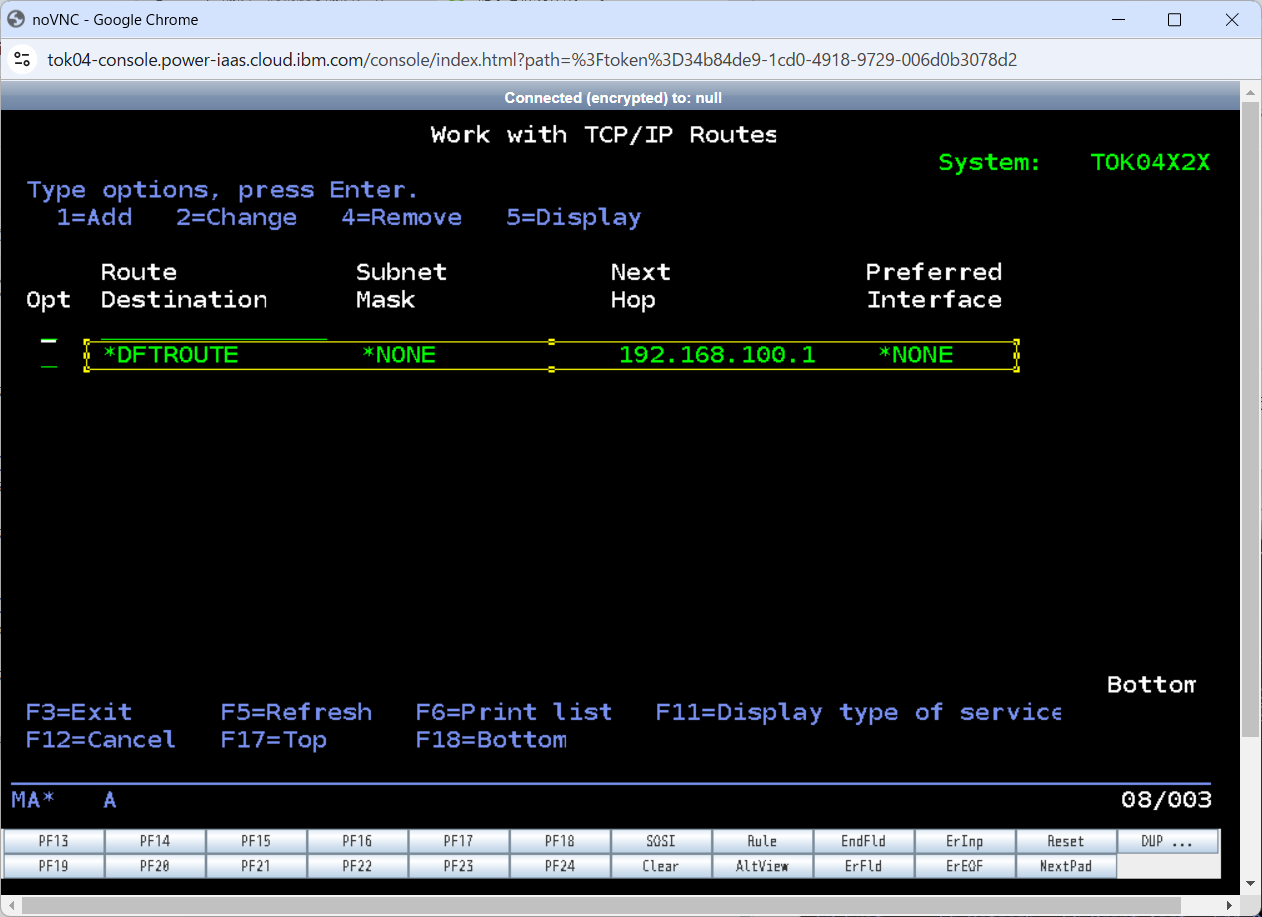This screenshot has width=1262, height=917.
Task: Click the PF15 keypad button
Action: [x=256, y=841]
